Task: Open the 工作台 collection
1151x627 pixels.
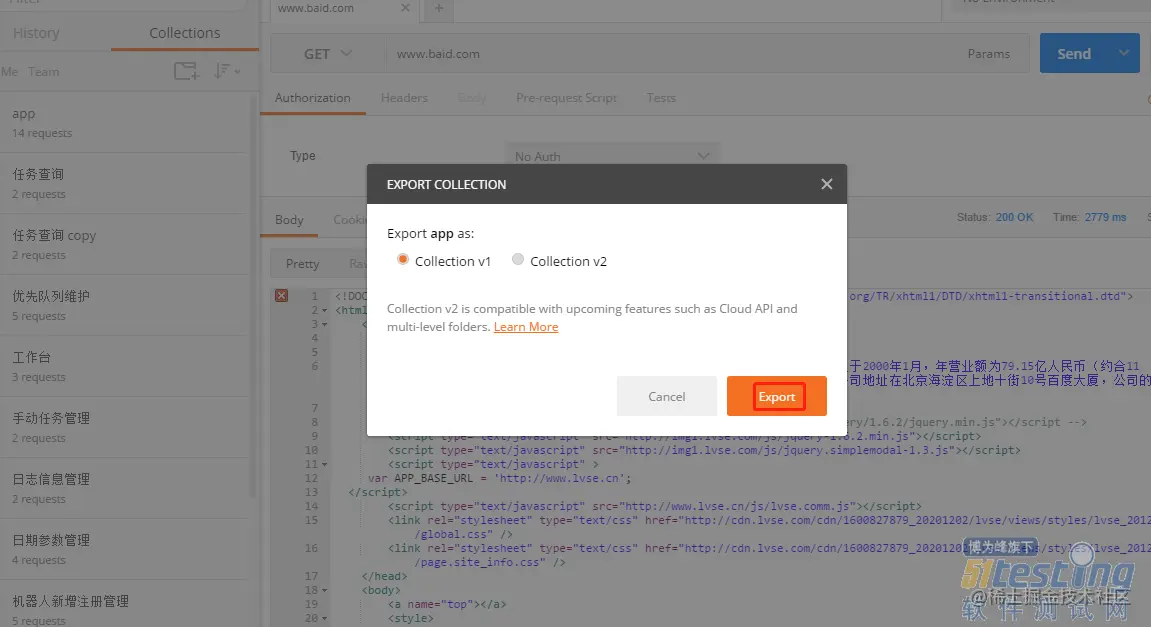Action: coord(125,366)
